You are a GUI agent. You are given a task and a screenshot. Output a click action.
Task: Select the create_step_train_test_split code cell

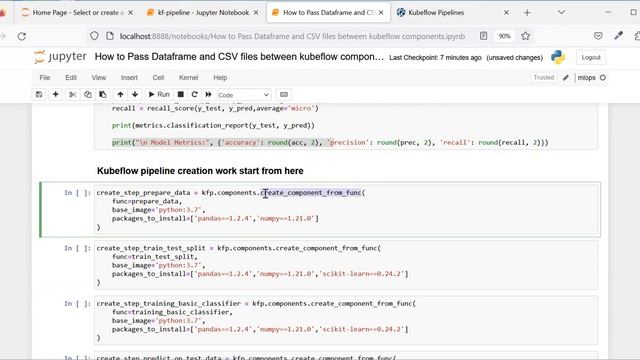tap(346, 265)
